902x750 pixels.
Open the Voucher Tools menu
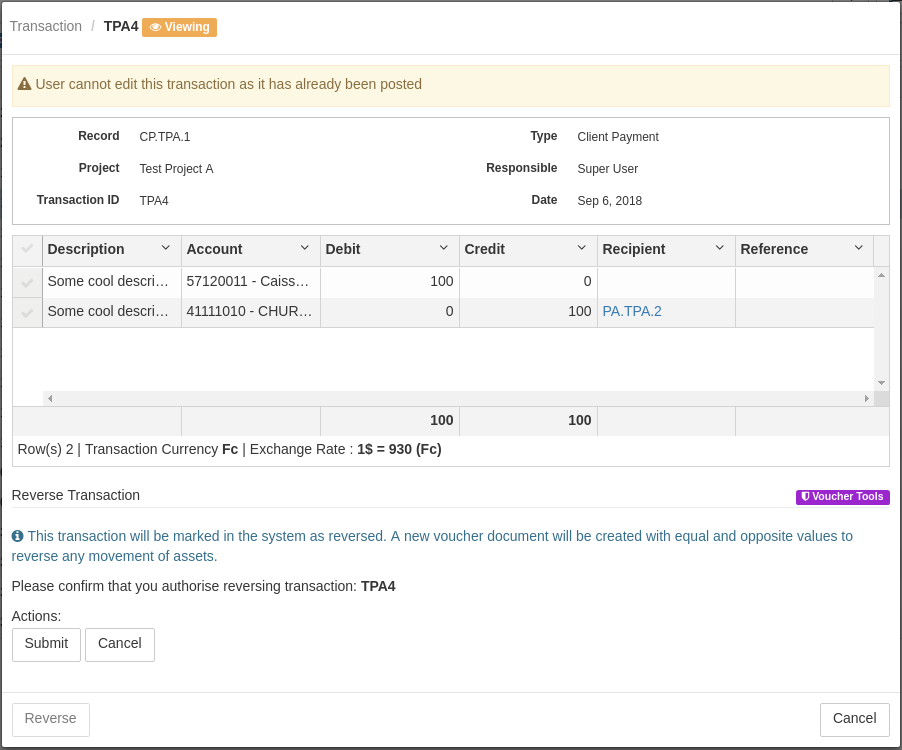pos(845,497)
